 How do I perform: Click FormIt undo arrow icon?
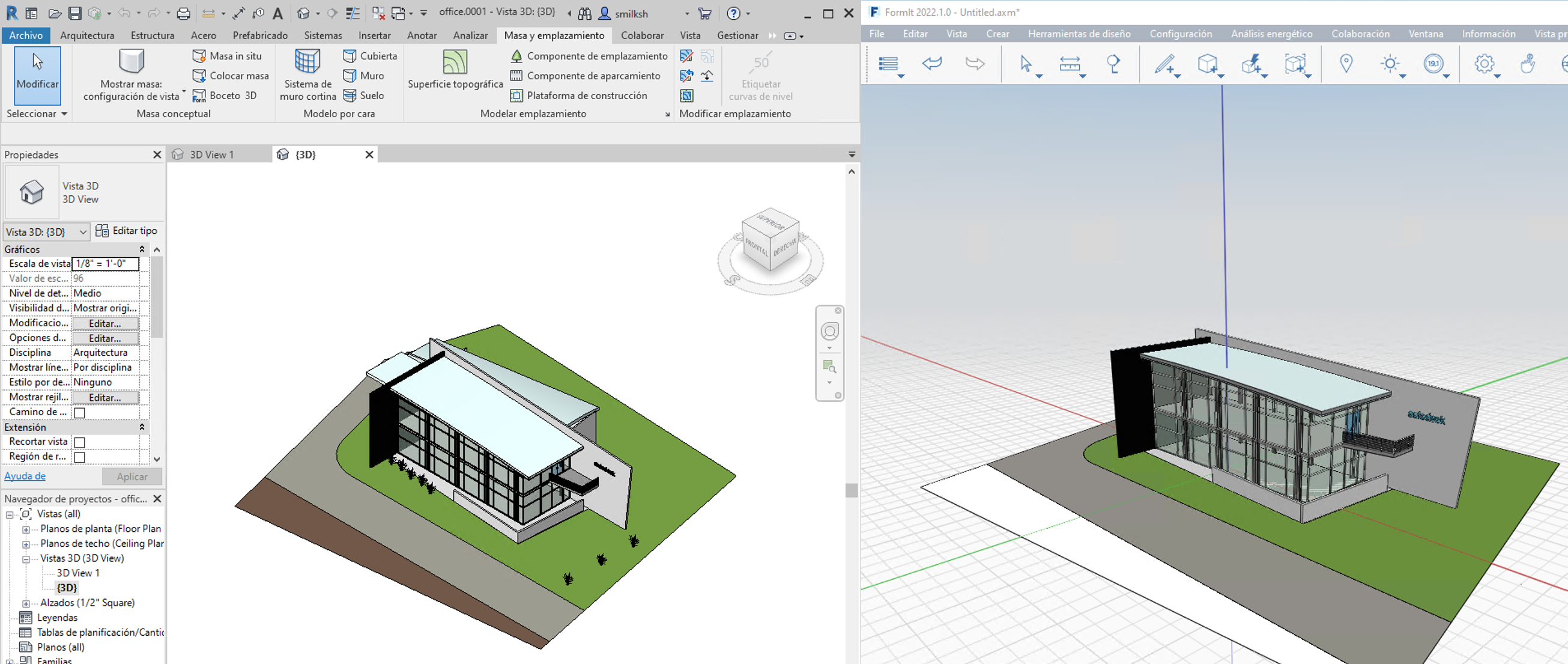tap(931, 63)
